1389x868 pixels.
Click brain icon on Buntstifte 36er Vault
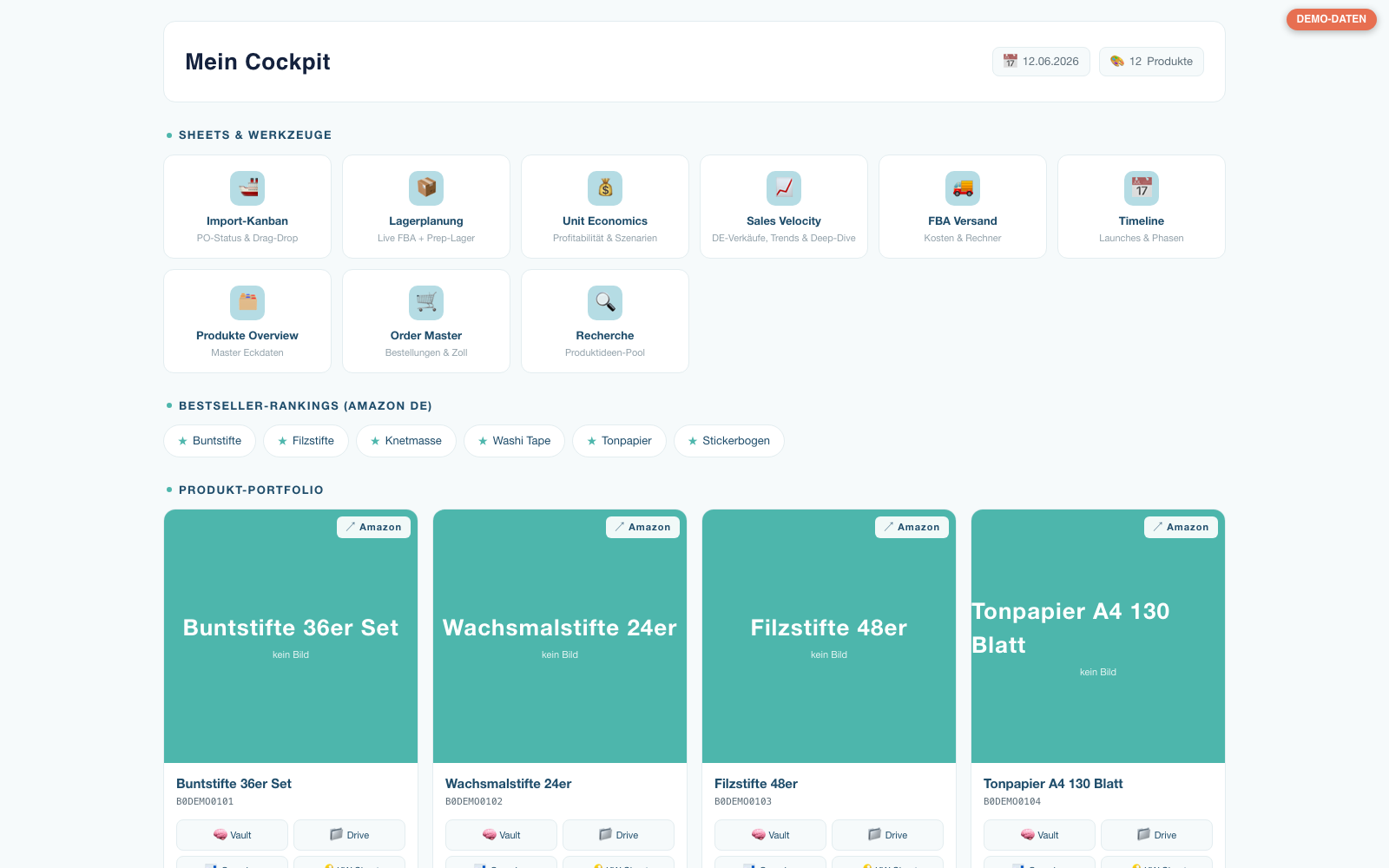click(221, 835)
